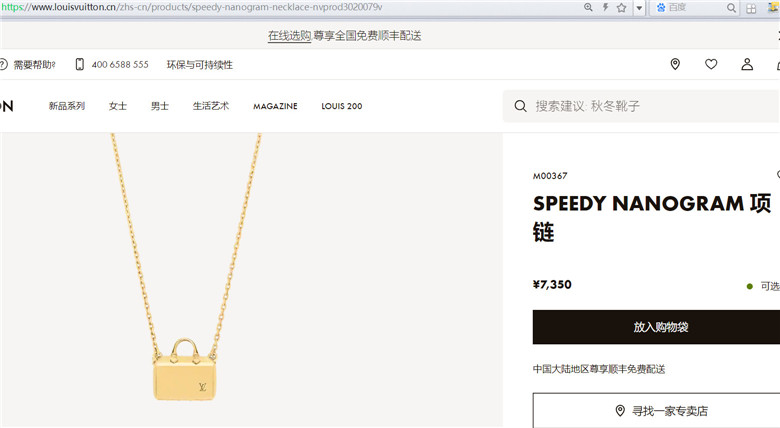780x428 pixels.
Task: Click the browser search box magnifier icon
Action: pyautogui.click(x=731, y=8)
